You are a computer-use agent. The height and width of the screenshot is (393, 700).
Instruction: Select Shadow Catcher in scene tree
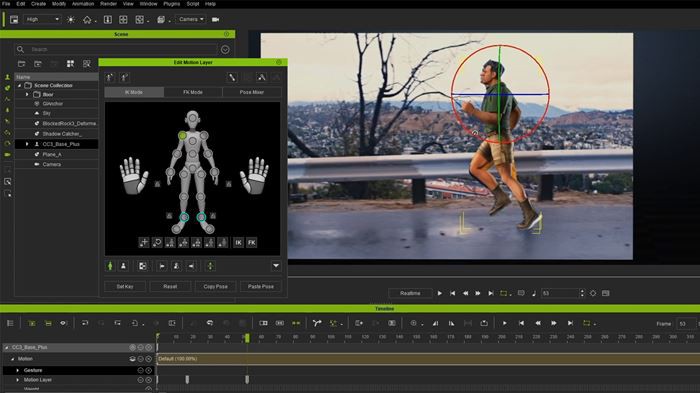click(x=62, y=134)
